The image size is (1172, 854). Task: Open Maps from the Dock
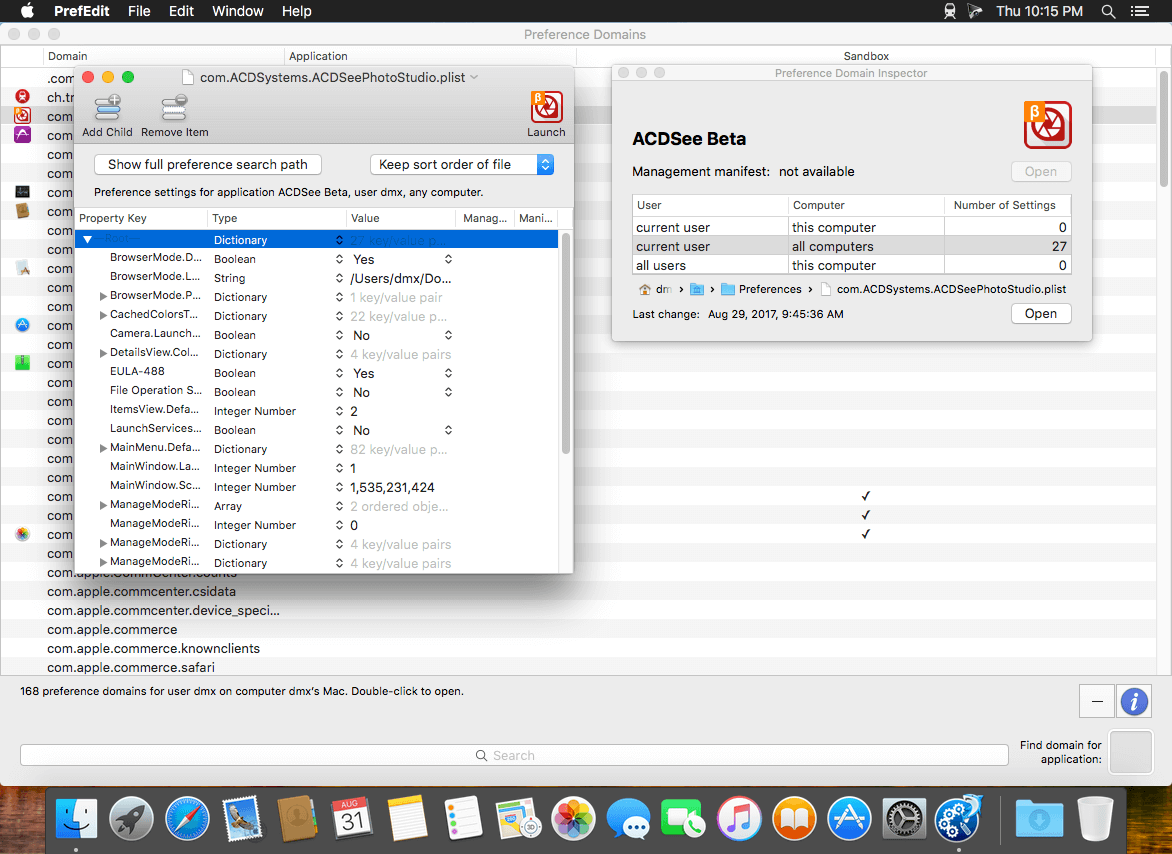coord(518,819)
